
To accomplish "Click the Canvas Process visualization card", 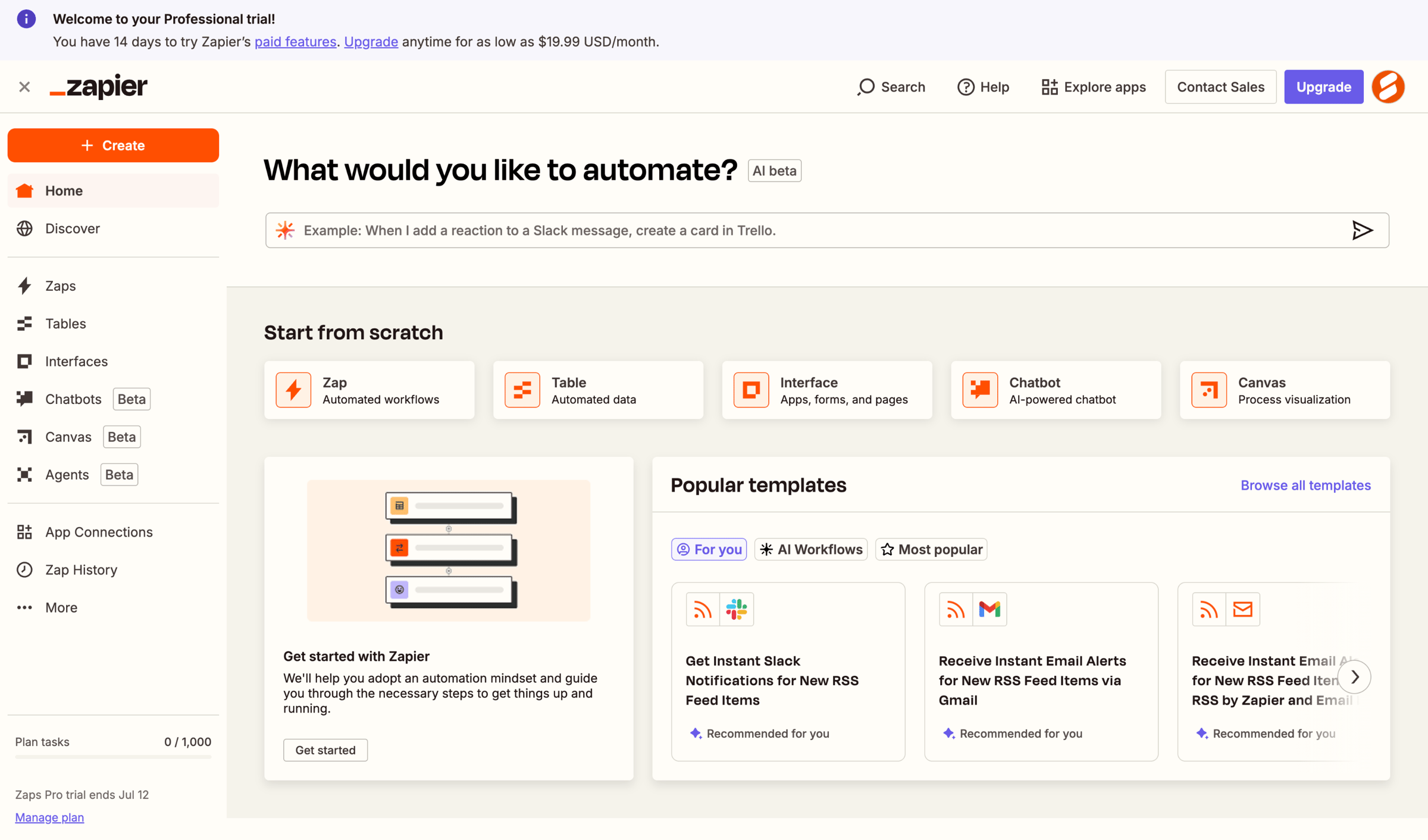I will point(1285,390).
